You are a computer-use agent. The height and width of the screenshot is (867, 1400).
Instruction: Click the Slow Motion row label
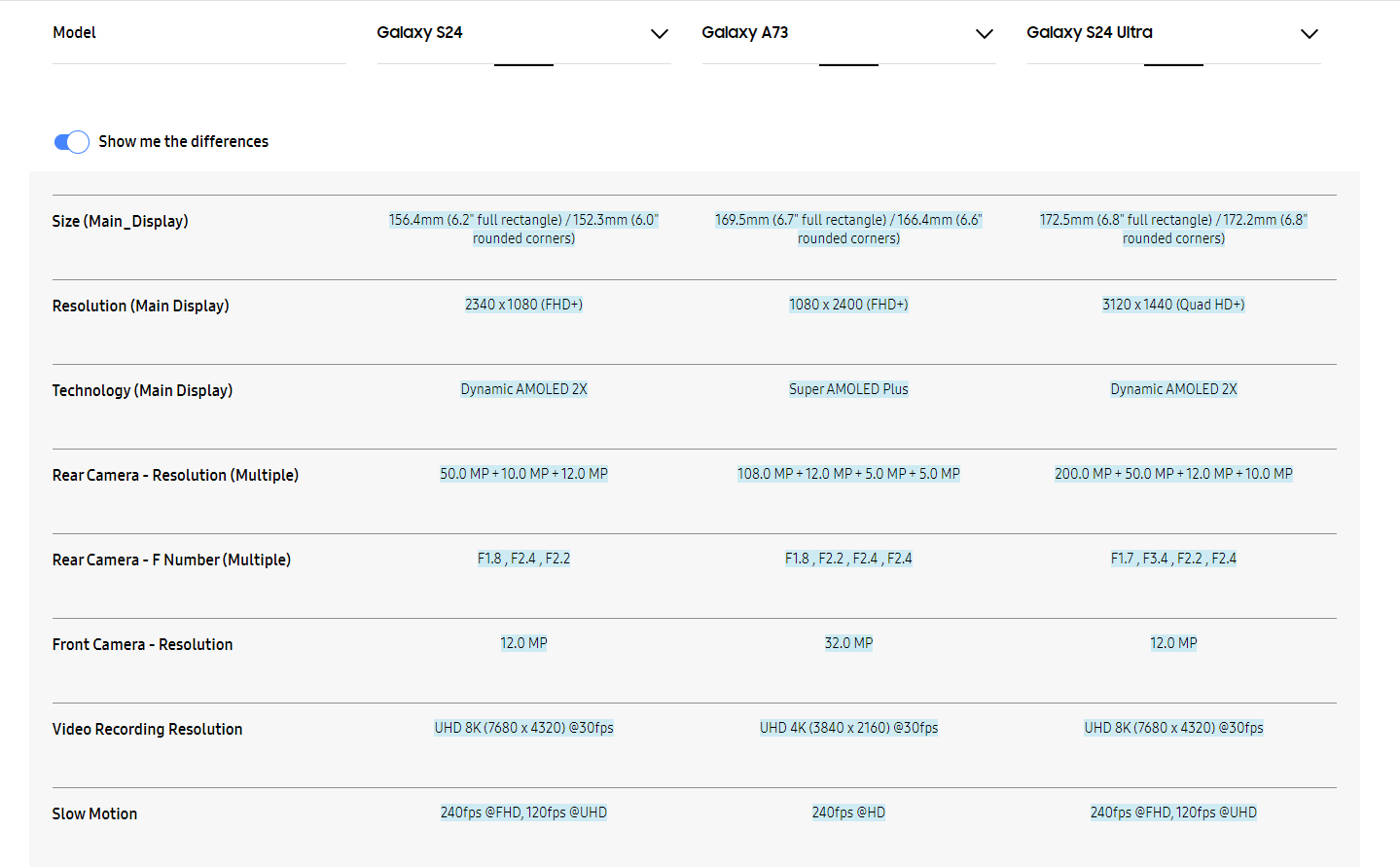tap(94, 813)
